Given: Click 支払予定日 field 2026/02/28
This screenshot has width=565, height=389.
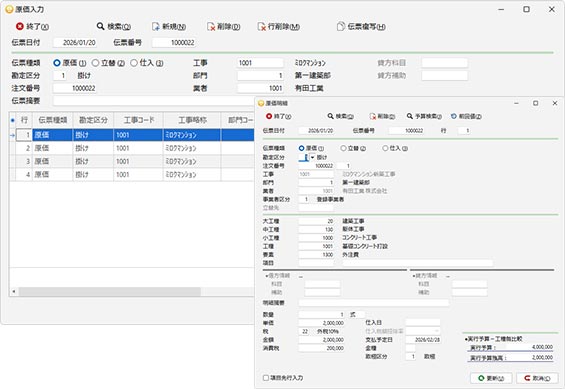Looking at the screenshot, I should (423, 340).
